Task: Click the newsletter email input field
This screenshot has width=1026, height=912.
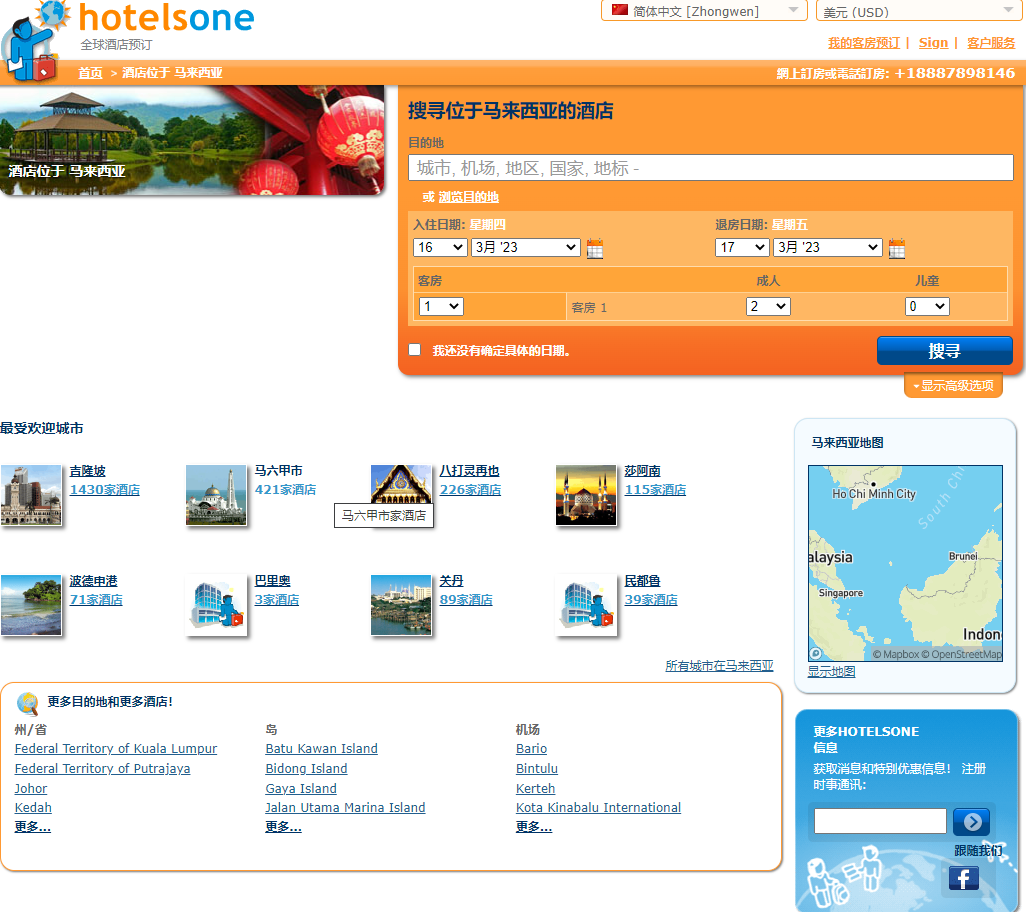Action: [880, 821]
